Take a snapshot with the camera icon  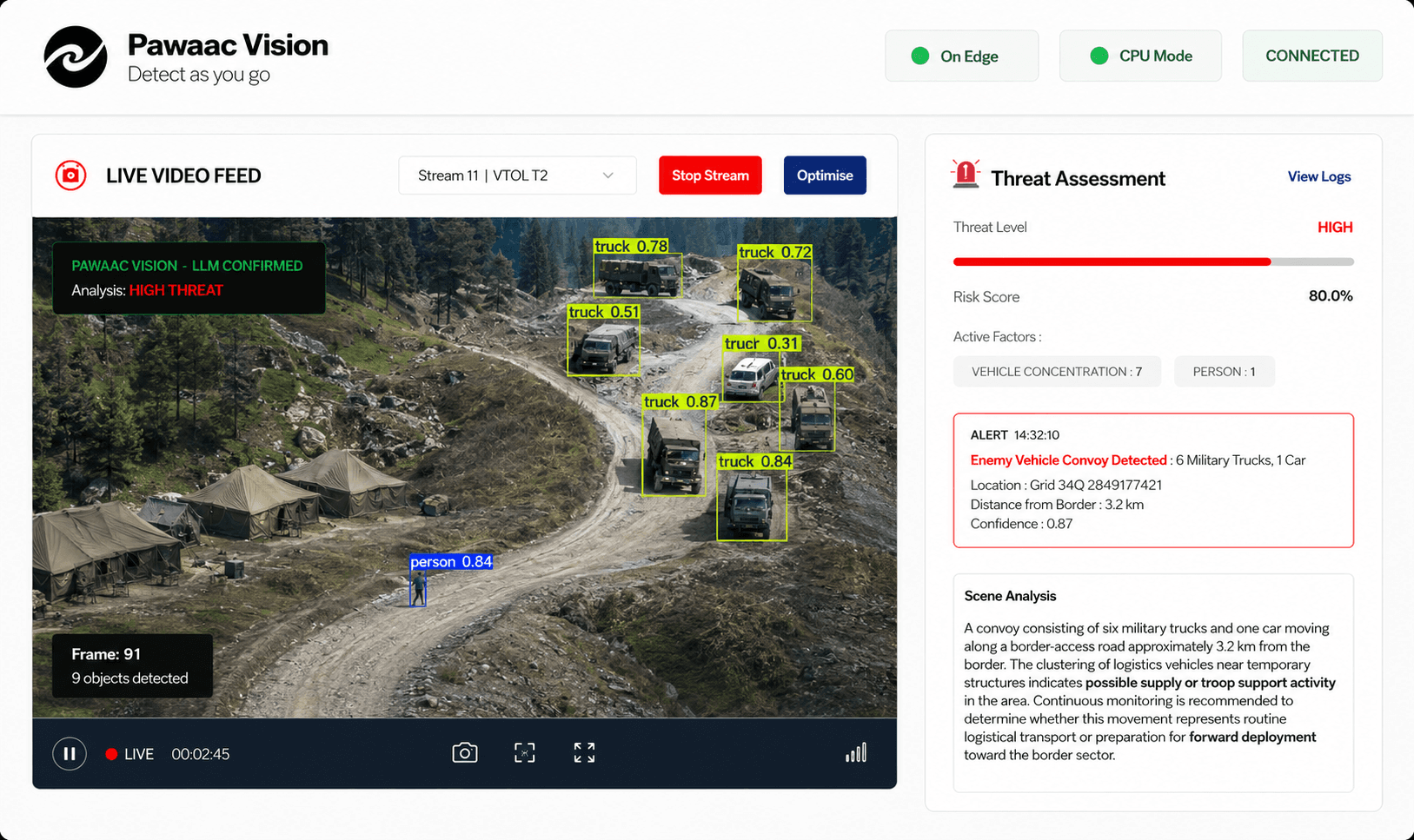[465, 752]
